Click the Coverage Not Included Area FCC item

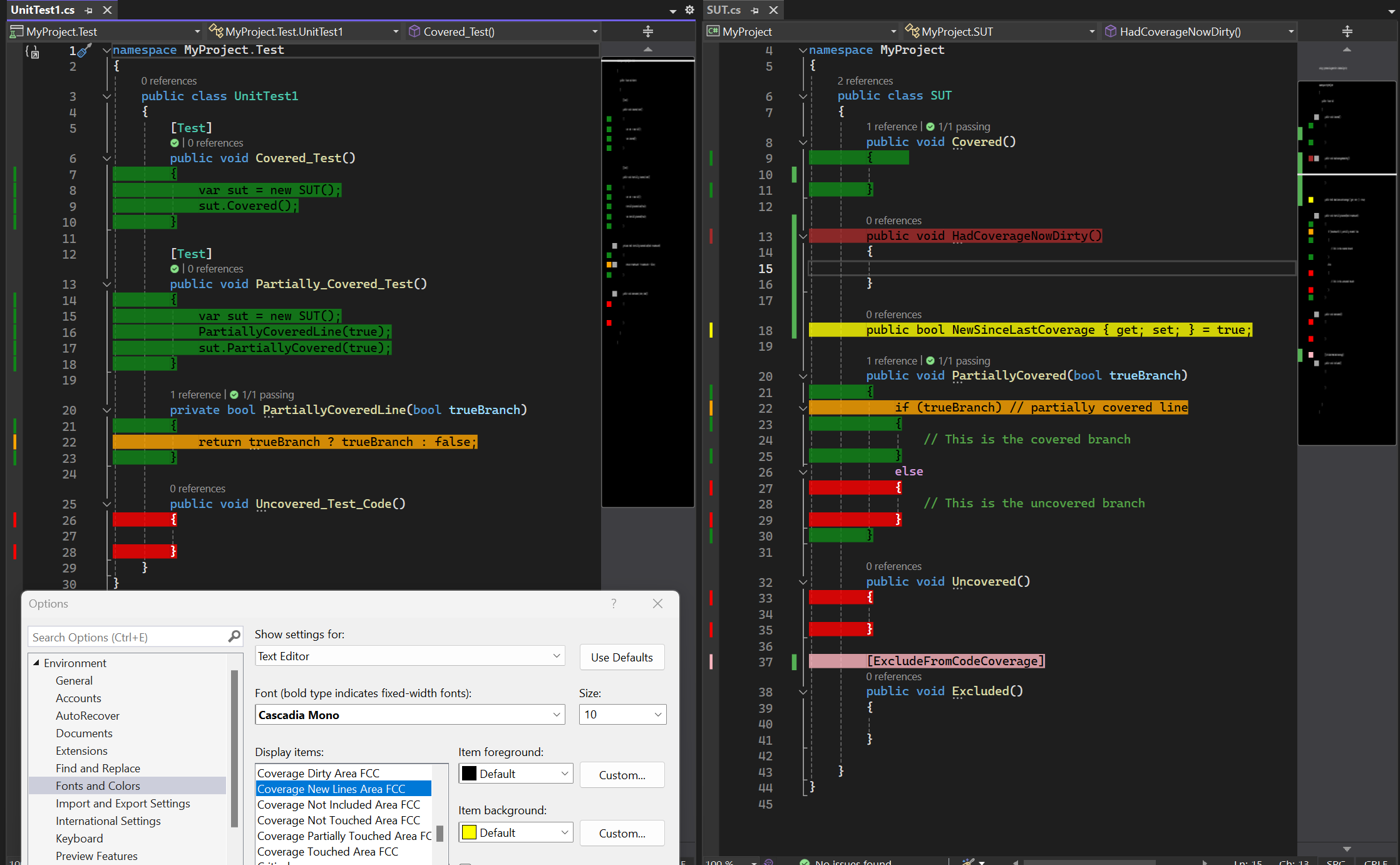click(338, 804)
